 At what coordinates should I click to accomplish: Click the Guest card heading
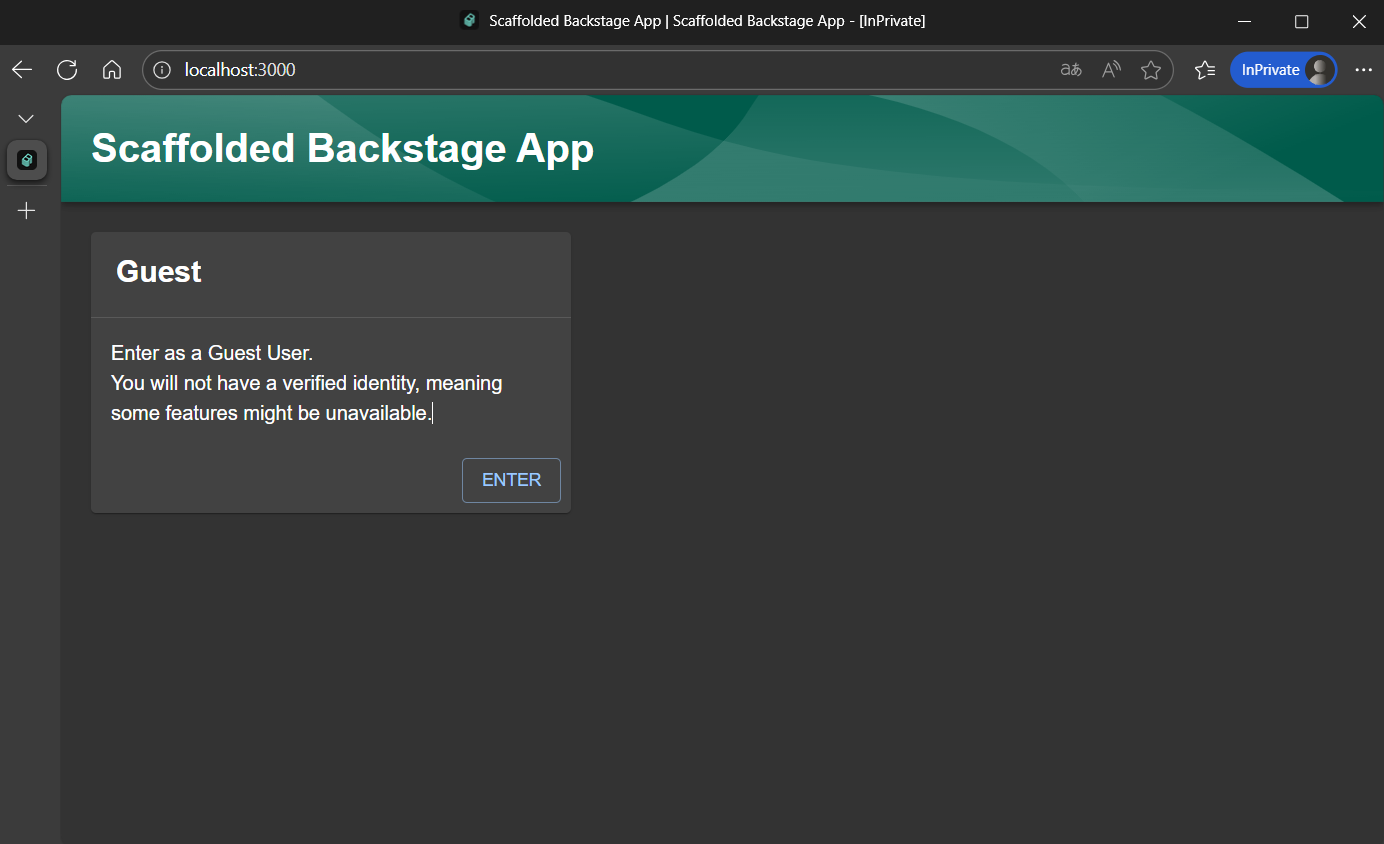[159, 272]
